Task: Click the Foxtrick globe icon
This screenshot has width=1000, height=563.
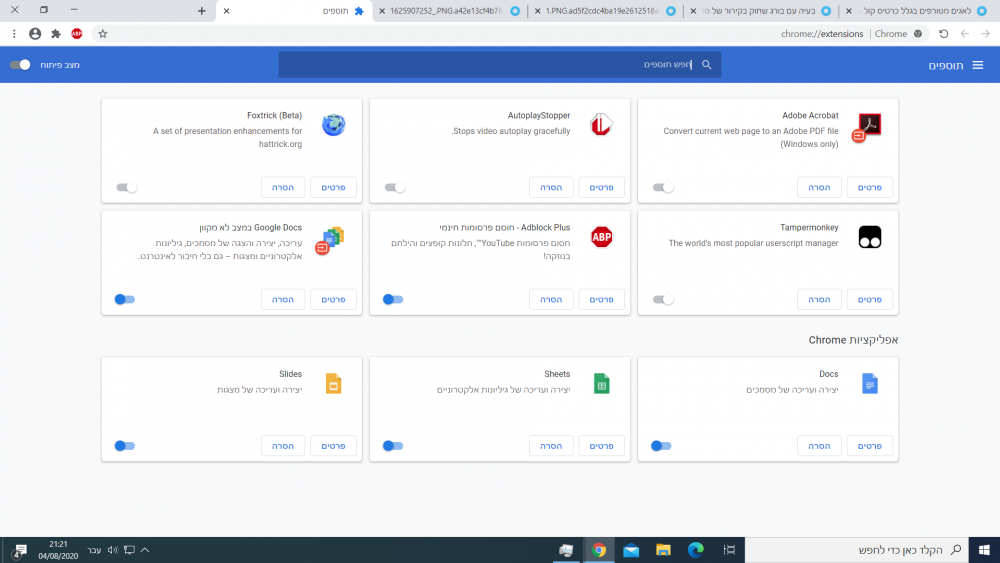Action: pyautogui.click(x=333, y=124)
